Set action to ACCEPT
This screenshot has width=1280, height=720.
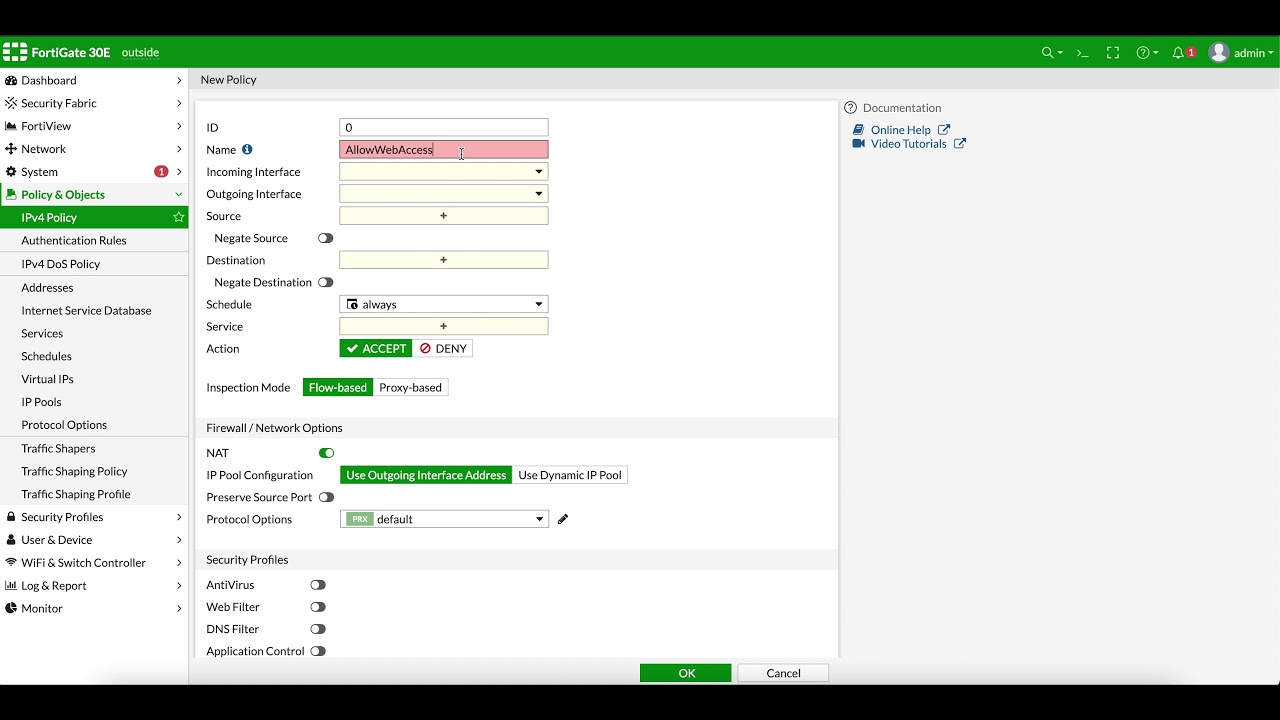376,348
